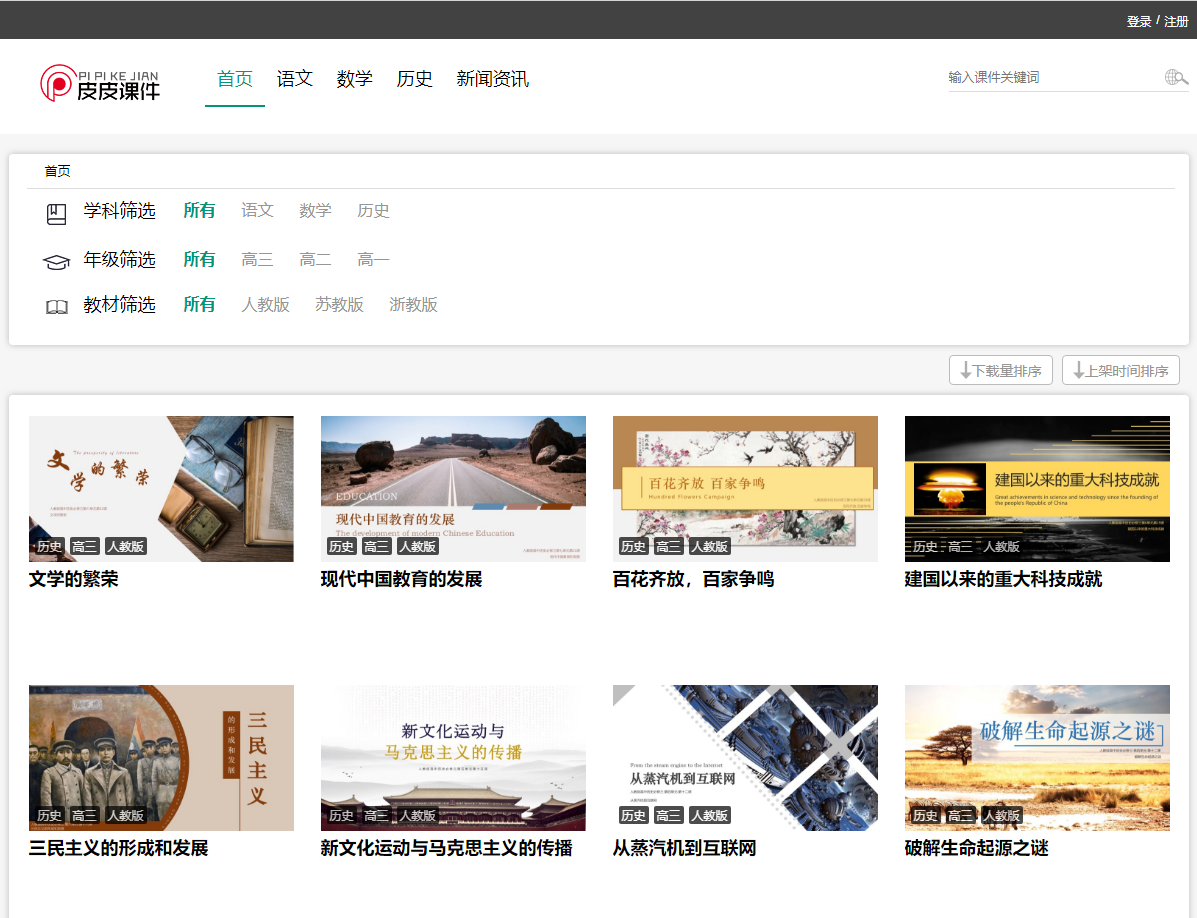Open the 语文 navigation tab
Screen dimensions: 1197x918
click(x=295, y=79)
